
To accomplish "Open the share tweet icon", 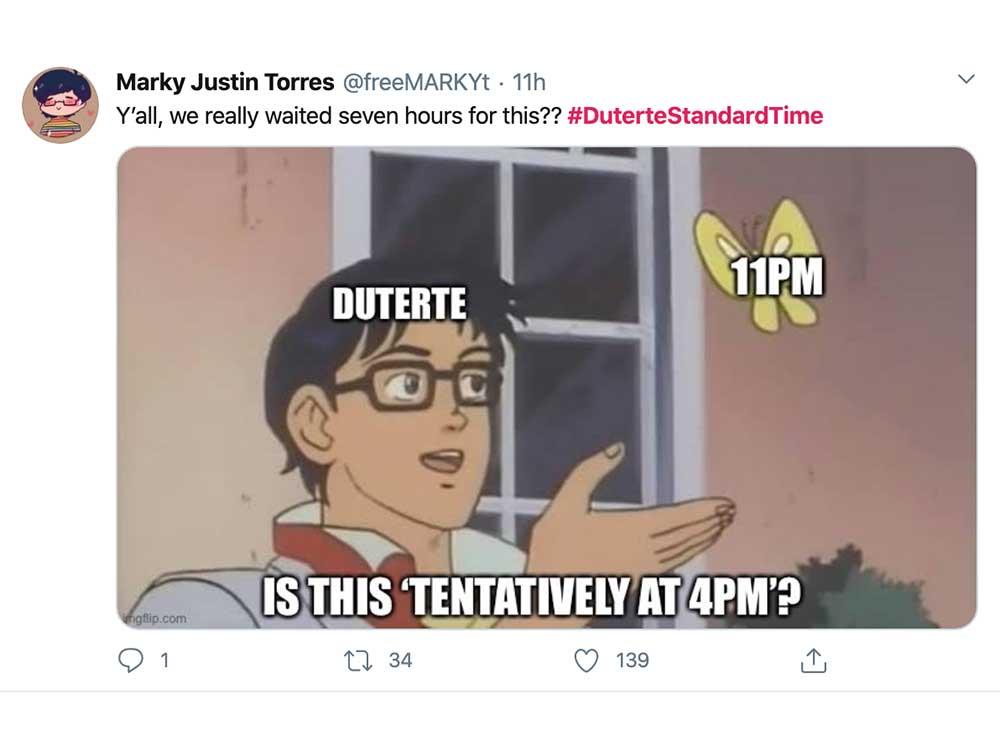I will click(814, 660).
